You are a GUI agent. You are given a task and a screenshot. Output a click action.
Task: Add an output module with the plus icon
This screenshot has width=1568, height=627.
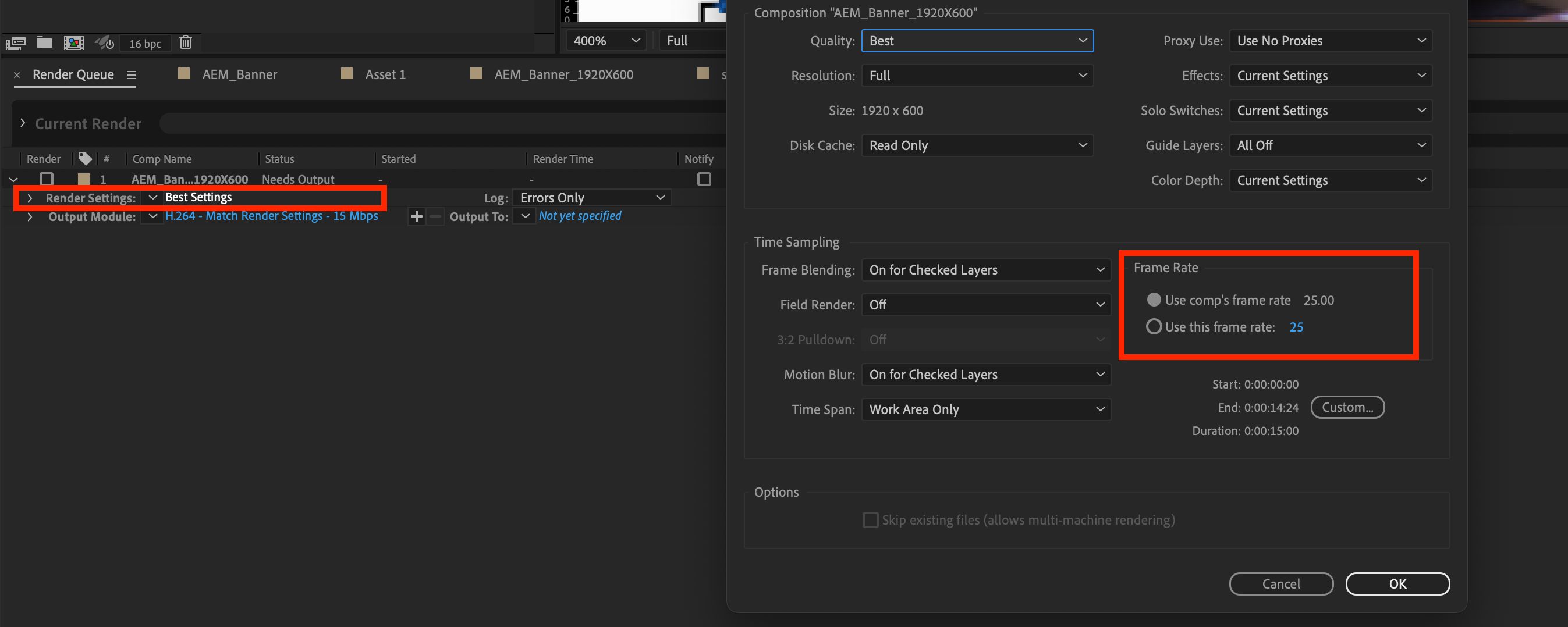pyautogui.click(x=416, y=216)
